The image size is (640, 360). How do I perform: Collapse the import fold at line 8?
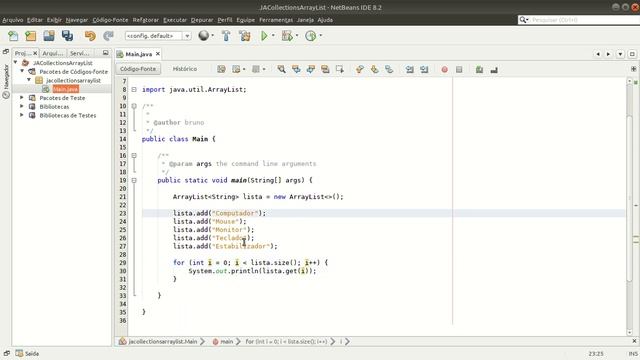pyautogui.click(x=134, y=89)
